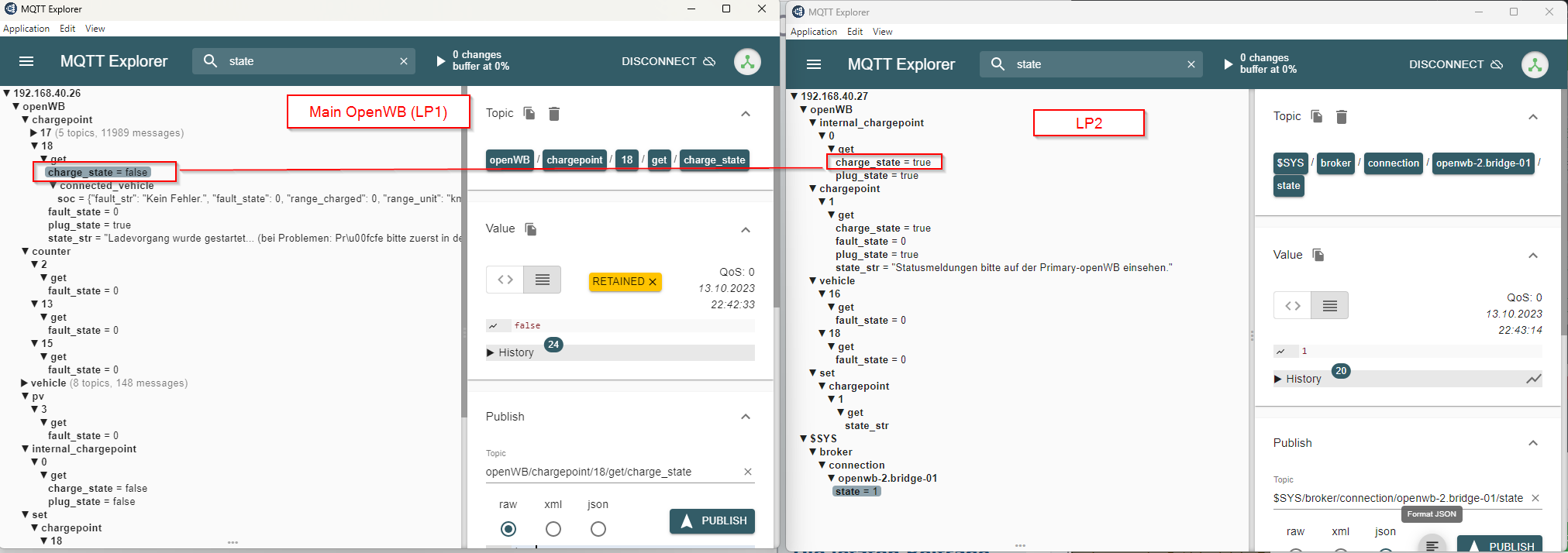The height and width of the screenshot is (553, 1568).
Task: Click chart icon beside value 1 in right window
Action: (x=1281, y=352)
